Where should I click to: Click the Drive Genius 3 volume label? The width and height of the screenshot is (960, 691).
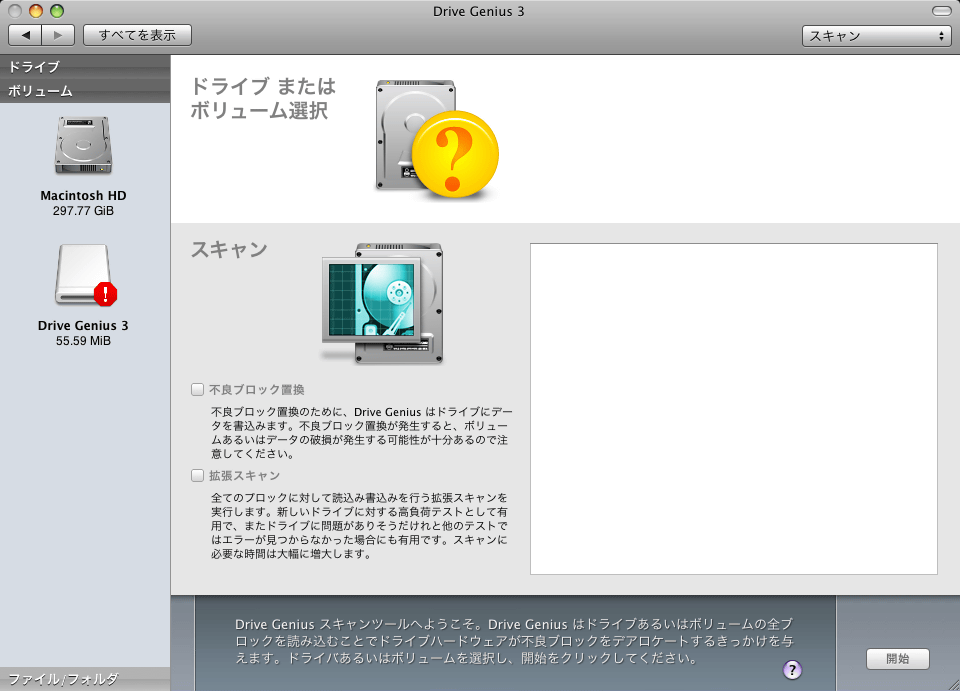tap(83, 326)
